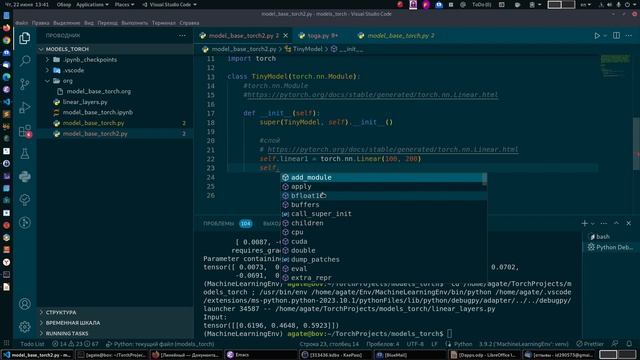Close the model_base_torch2.py tab
Screen dimensions: 640x360
click(286, 36)
